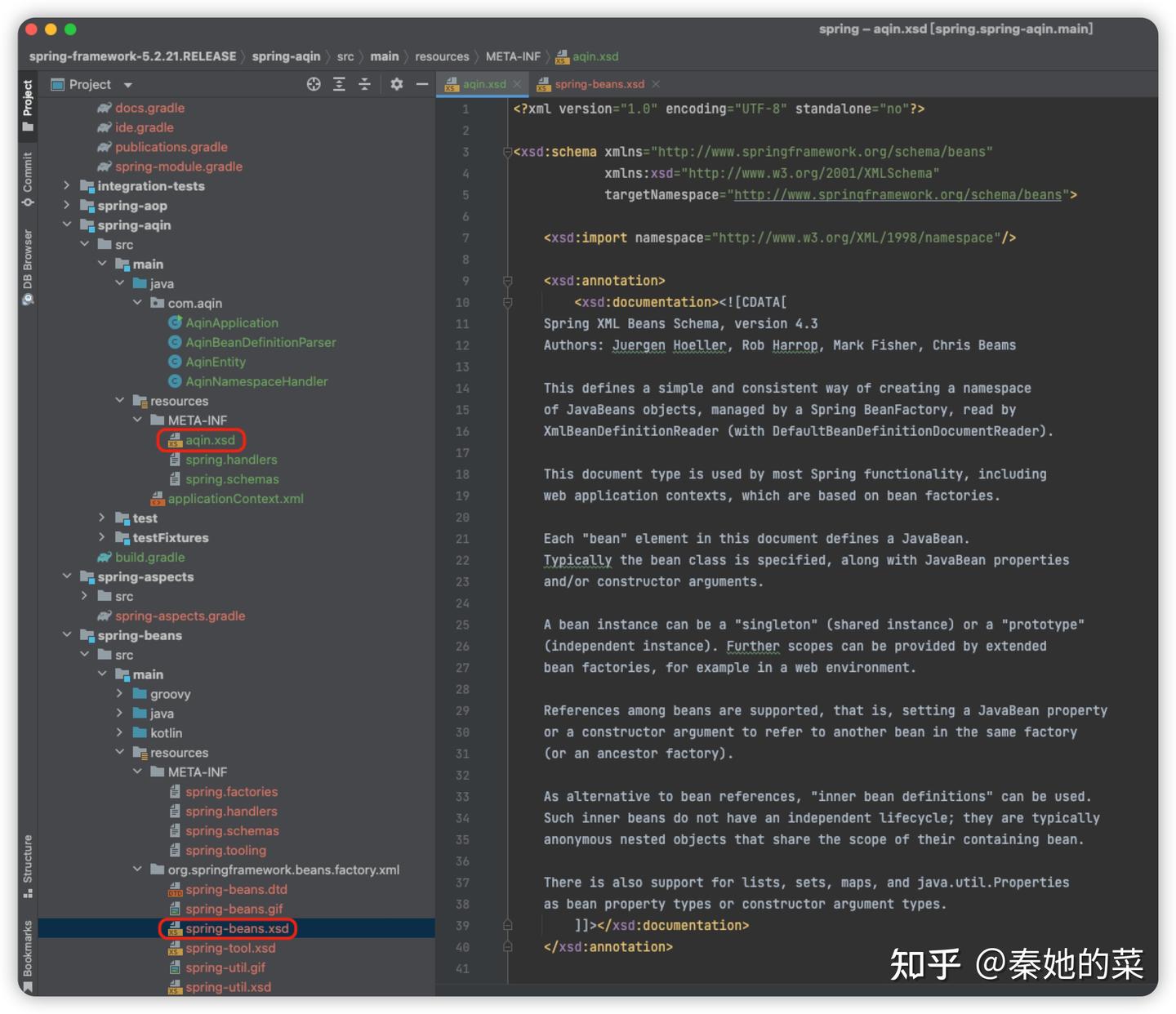Screen dimensions: 1176x1014
Task: Toggle the Project tool window button
Action: pos(28,105)
